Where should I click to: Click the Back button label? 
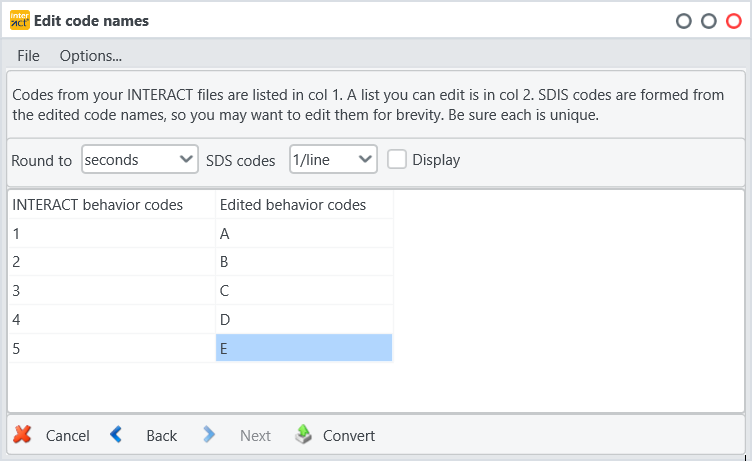[162, 436]
